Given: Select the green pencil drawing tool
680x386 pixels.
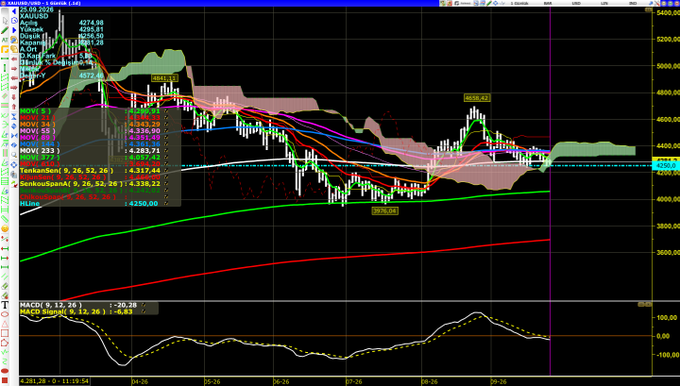Looking at the screenshot, I should pyautogui.click(x=5, y=30).
